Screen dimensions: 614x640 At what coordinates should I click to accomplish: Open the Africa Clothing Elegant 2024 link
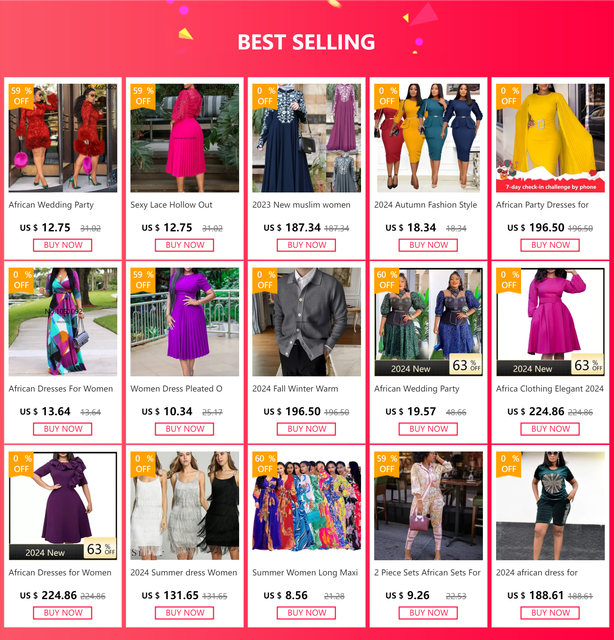(549, 389)
